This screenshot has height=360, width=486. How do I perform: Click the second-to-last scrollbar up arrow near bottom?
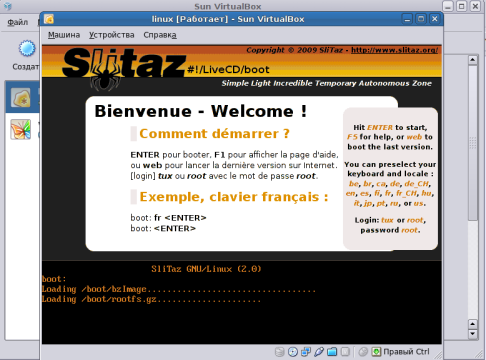point(473,324)
